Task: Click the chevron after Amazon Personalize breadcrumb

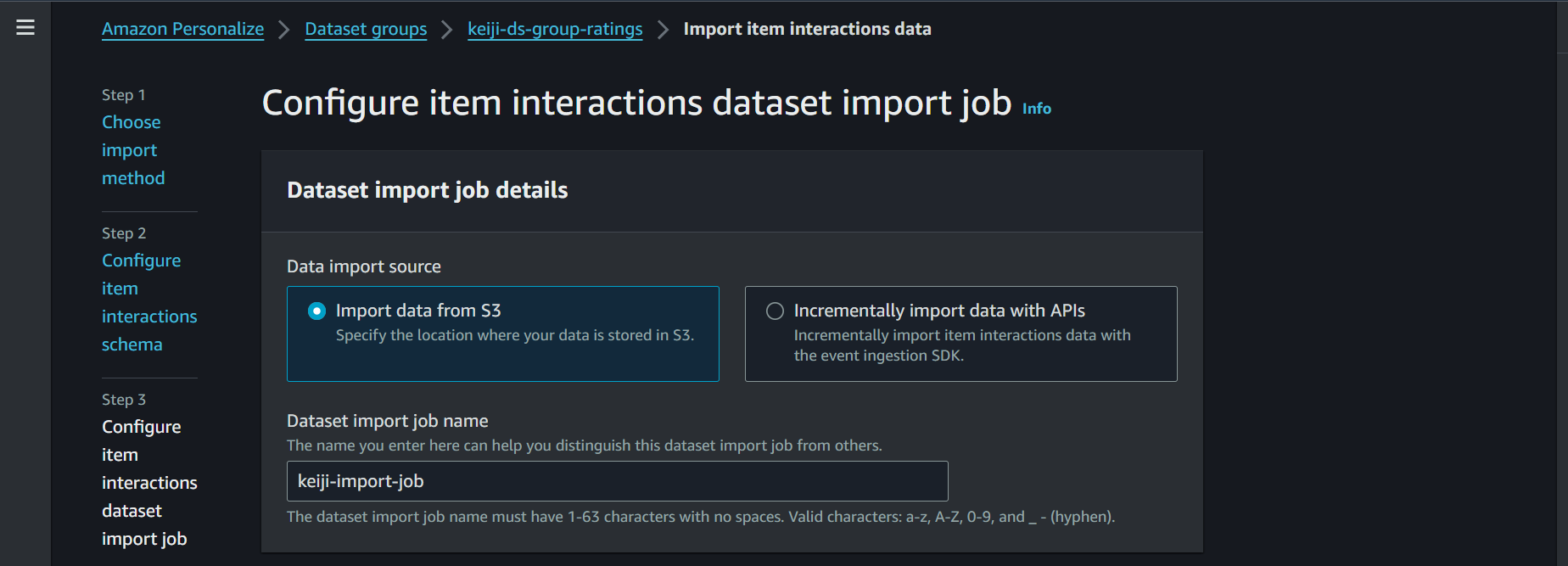Action: 284,30
